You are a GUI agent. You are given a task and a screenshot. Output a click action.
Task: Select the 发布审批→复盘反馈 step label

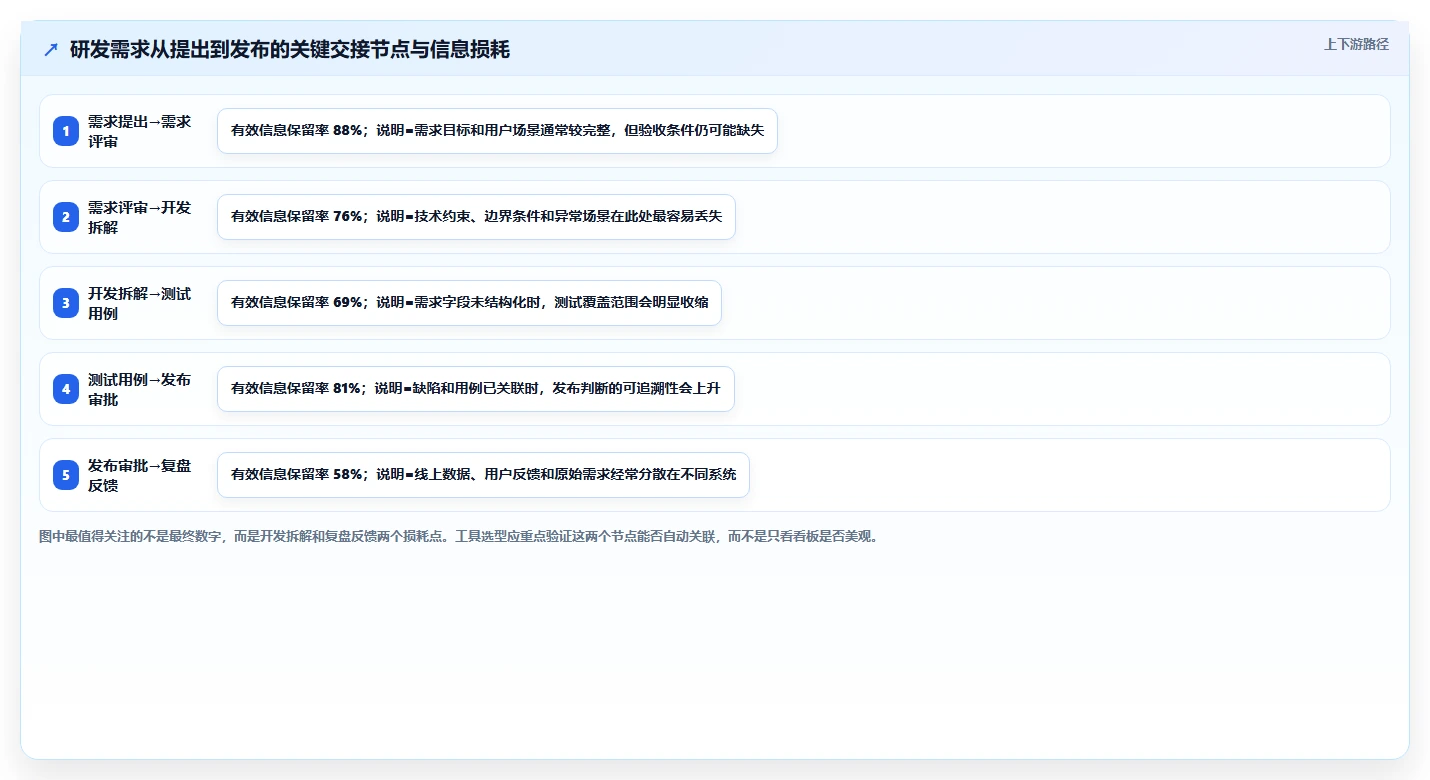(x=139, y=475)
